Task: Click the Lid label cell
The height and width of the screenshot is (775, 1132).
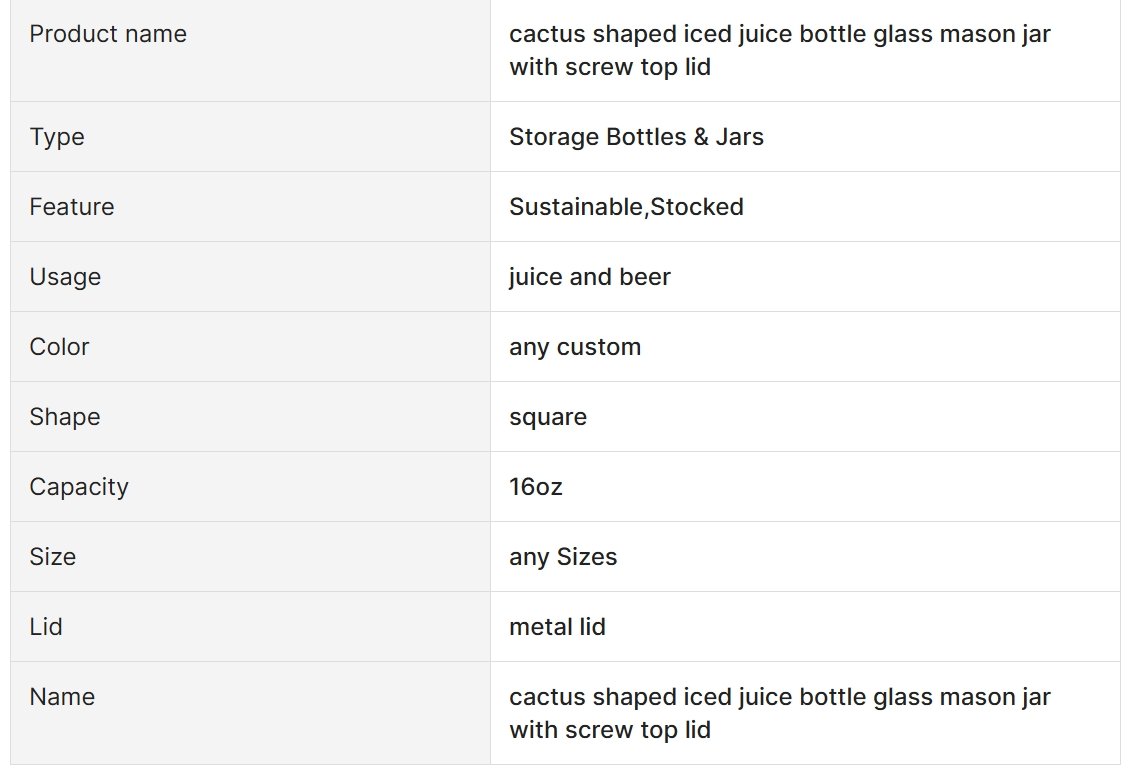Action: tap(250, 627)
